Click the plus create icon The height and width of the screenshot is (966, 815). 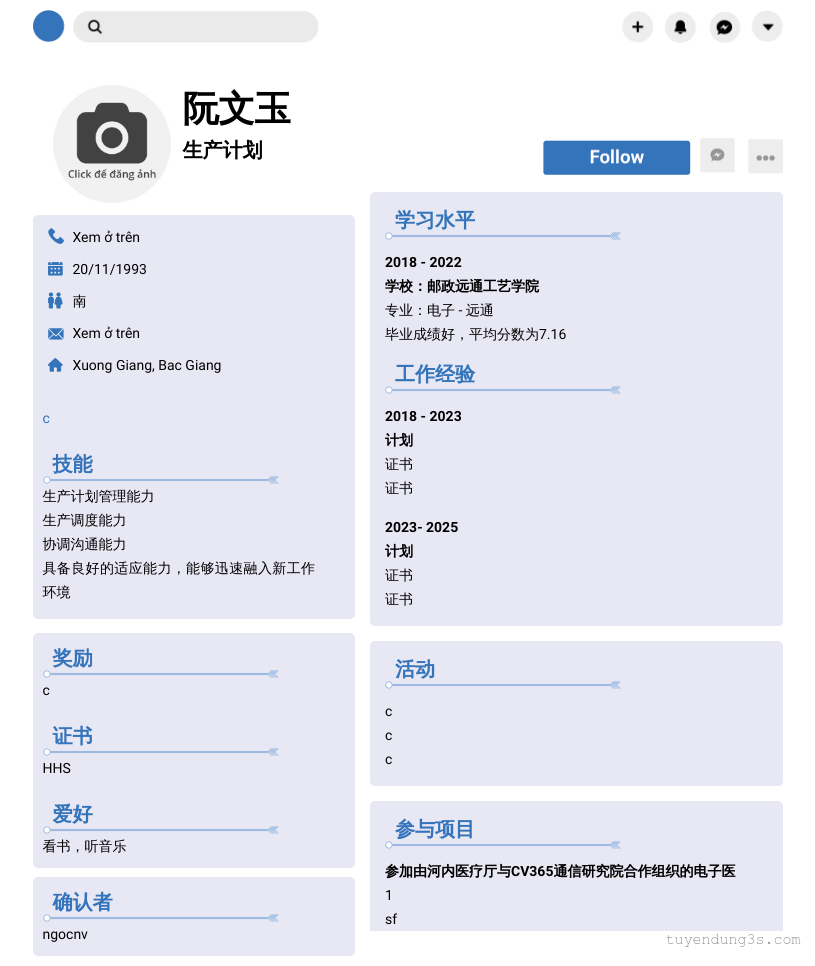click(637, 26)
